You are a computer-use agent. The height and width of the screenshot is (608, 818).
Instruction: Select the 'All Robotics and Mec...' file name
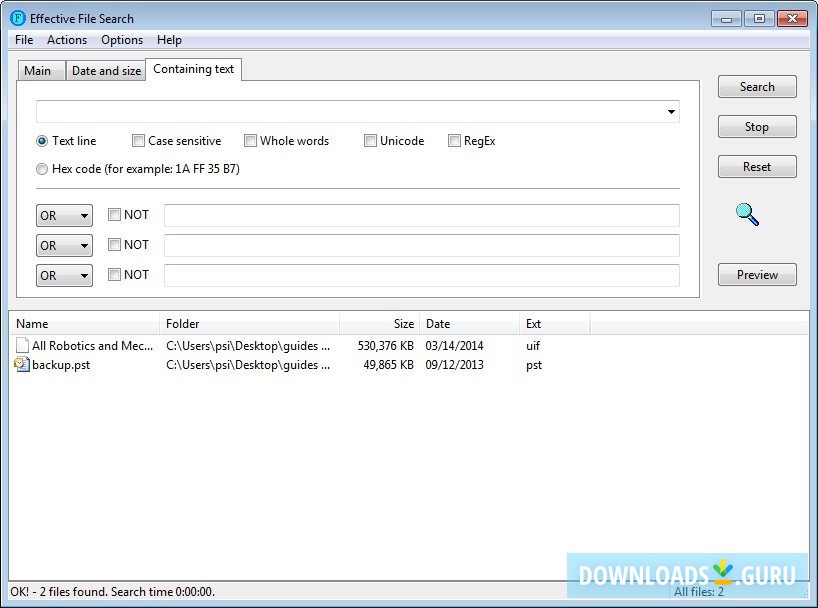coord(92,345)
